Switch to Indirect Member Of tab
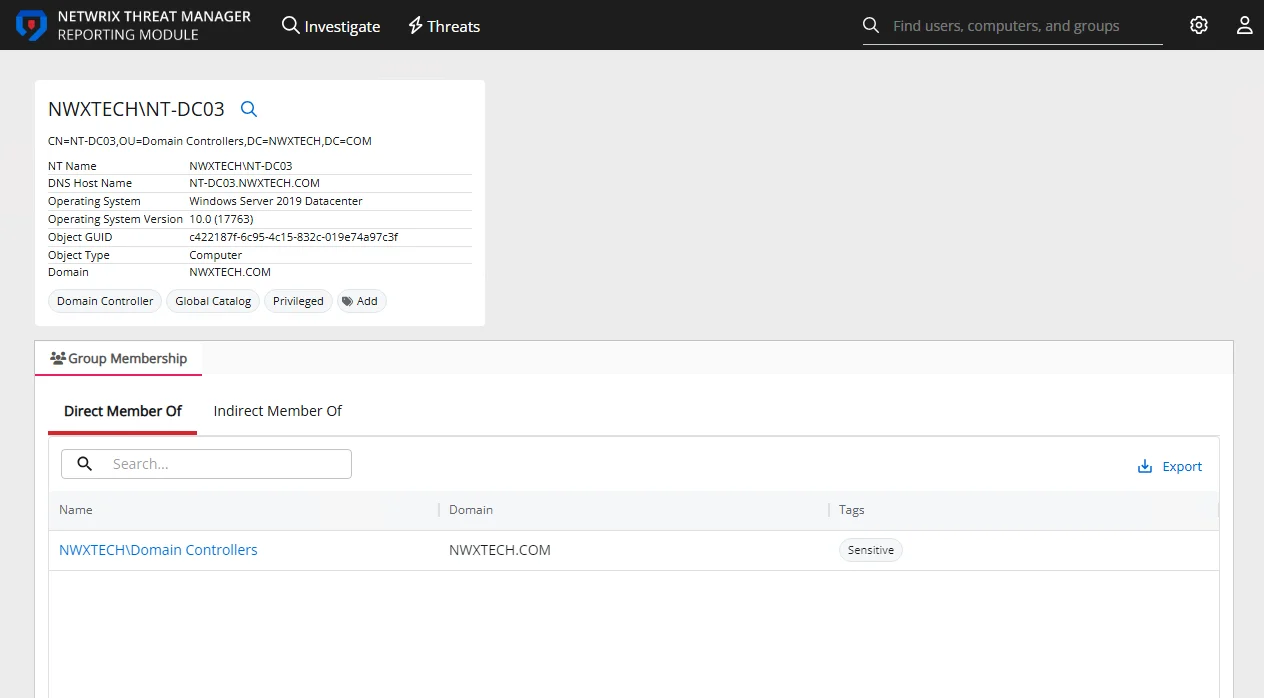This screenshot has height=698, width=1264. pyautogui.click(x=278, y=411)
